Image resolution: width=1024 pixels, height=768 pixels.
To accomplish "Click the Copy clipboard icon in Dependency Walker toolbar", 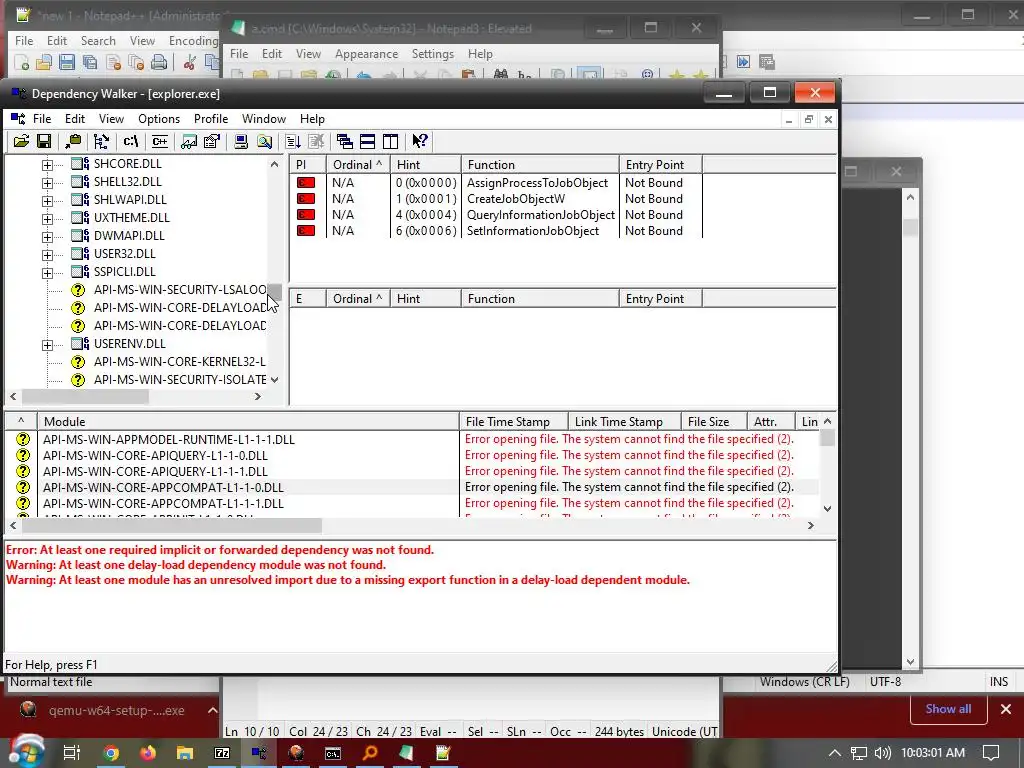I will tap(73, 141).
